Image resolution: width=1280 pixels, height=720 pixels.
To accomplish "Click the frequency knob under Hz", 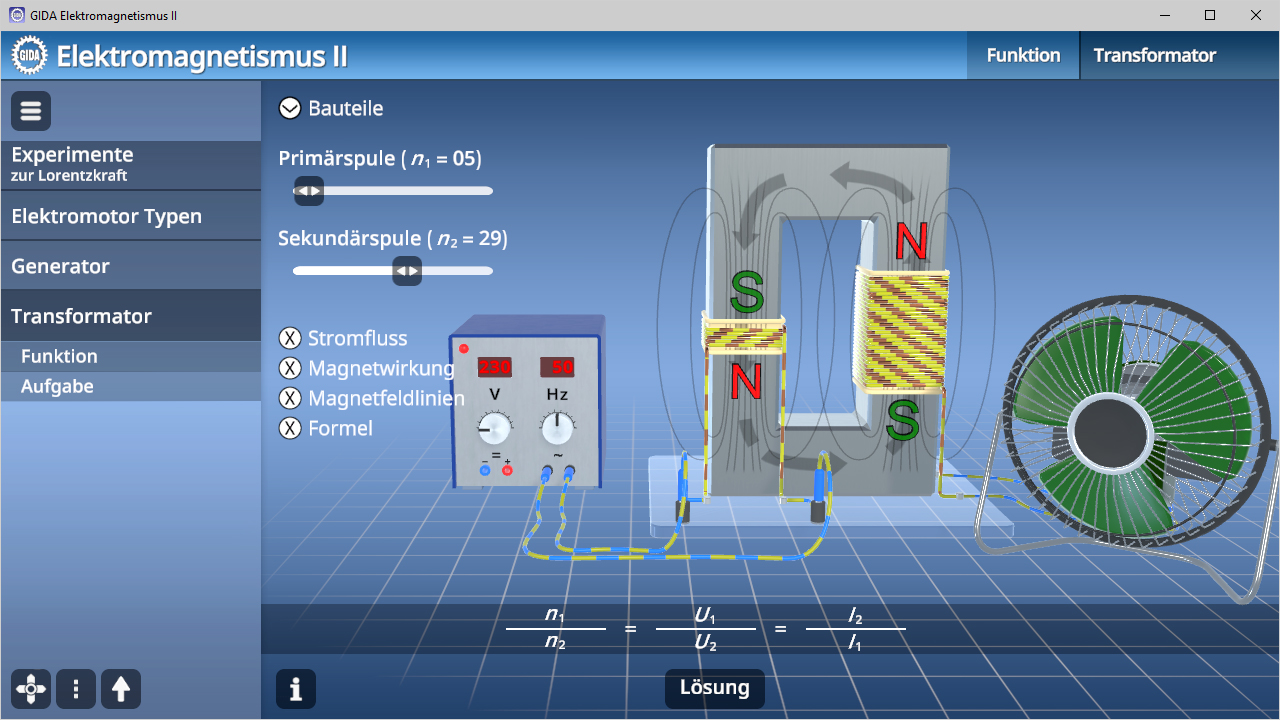I will click(x=557, y=430).
